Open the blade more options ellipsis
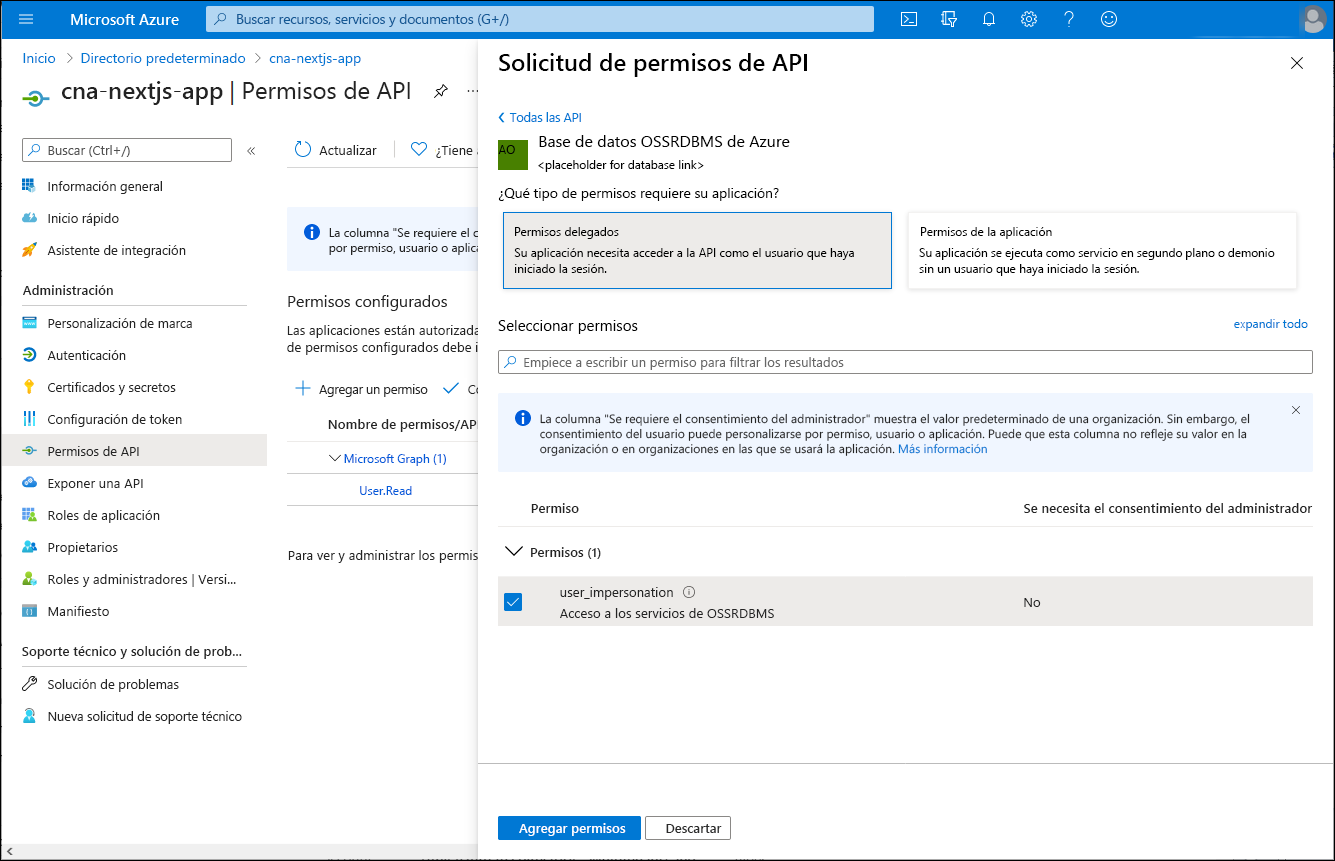 pyautogui.click(x=472, y=91)
